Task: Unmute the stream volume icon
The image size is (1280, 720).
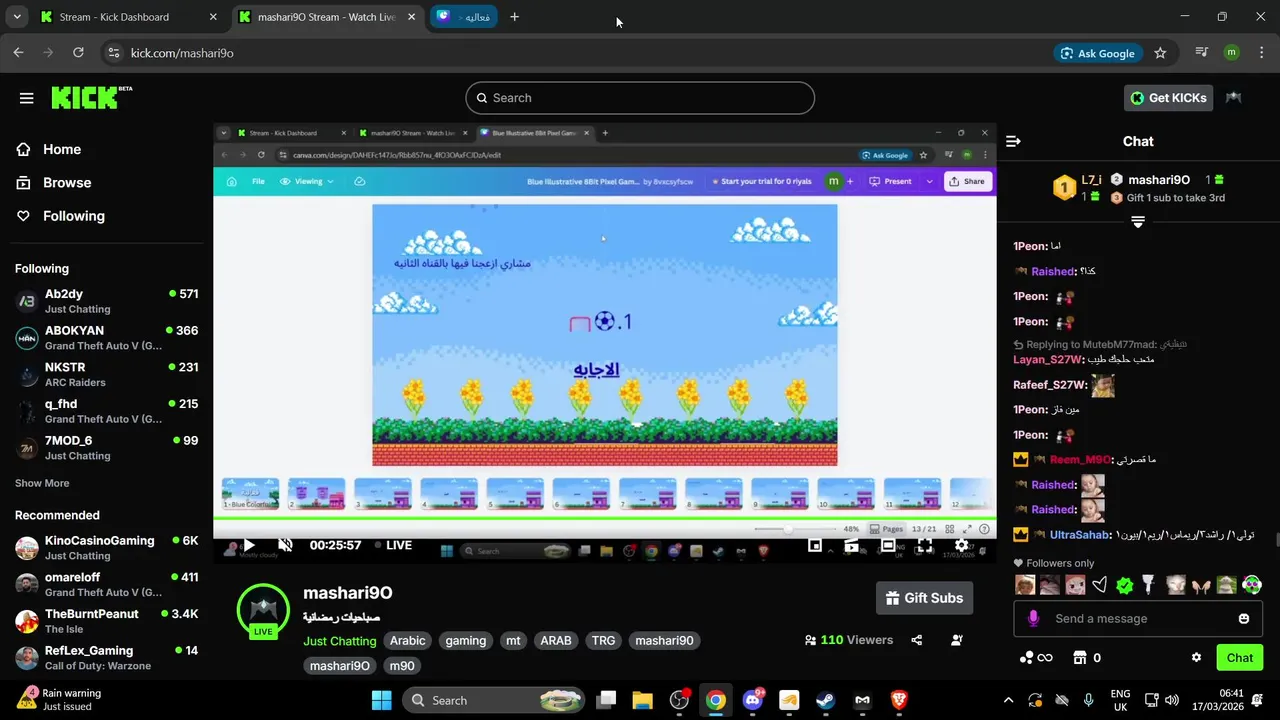Action: [x=285, y=545]
